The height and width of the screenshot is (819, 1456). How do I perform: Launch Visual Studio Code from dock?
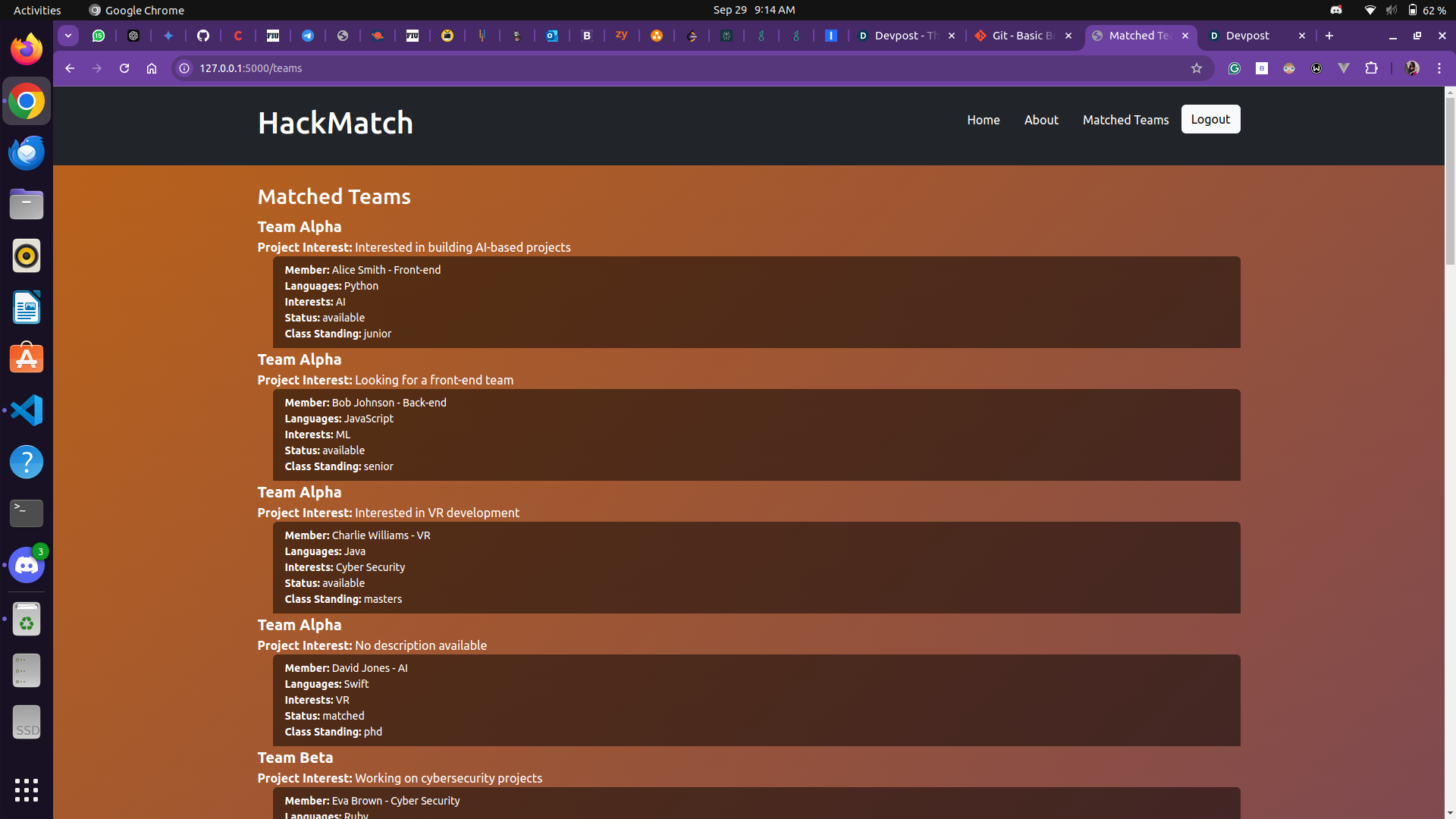[27, 410]
